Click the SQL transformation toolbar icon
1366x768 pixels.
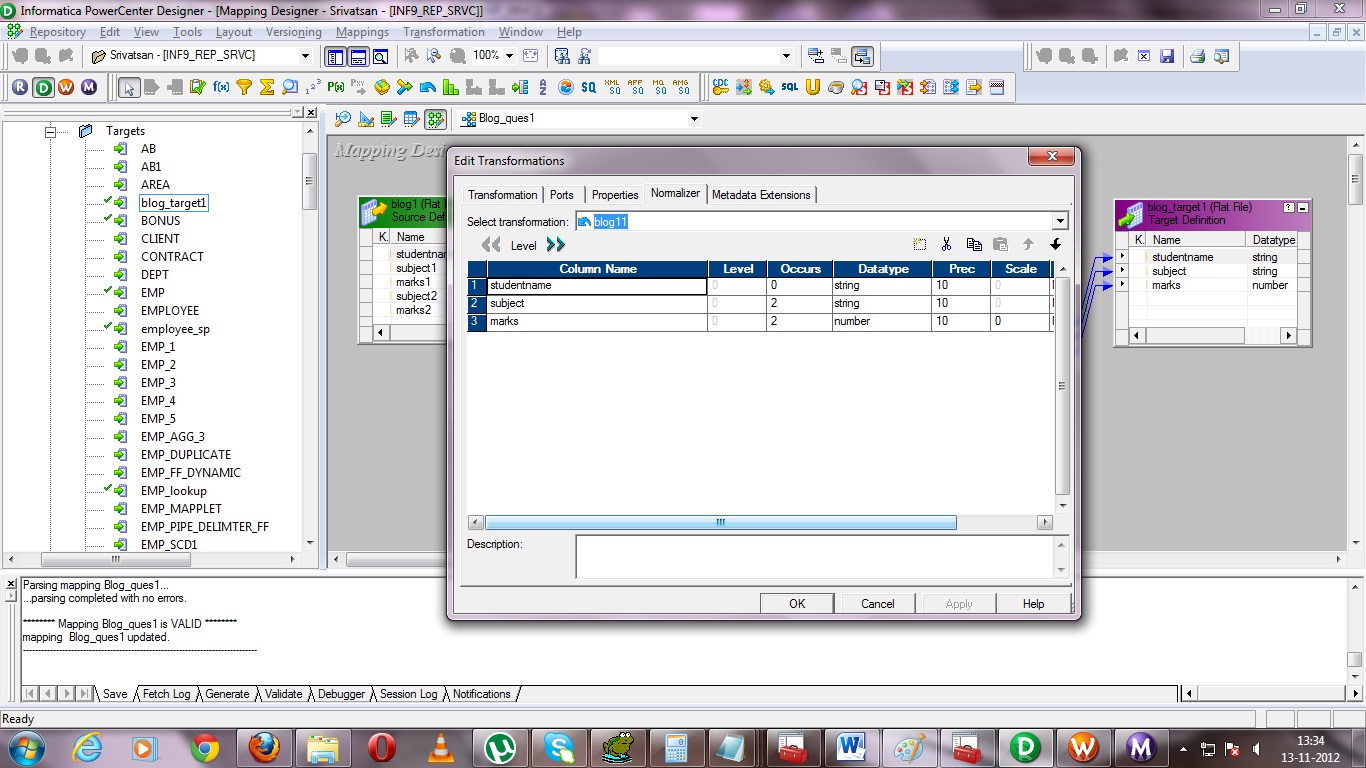(789, 87)
